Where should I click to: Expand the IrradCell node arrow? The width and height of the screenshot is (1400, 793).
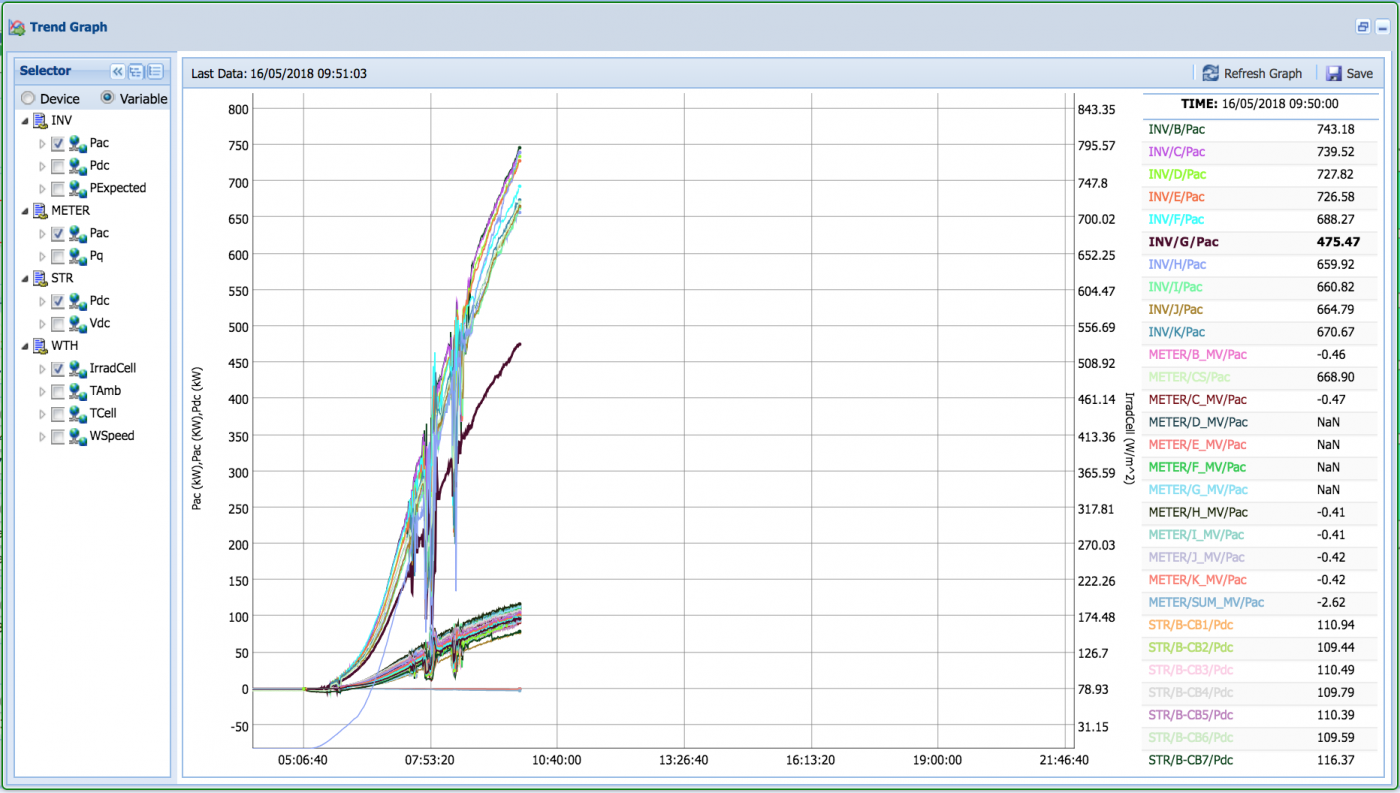click(42, 369)
